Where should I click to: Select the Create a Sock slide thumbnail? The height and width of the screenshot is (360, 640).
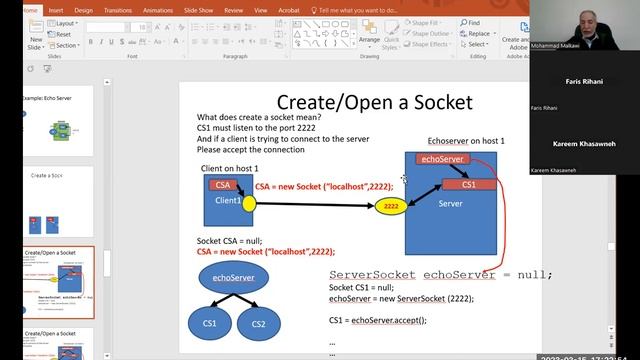tap(58, 201)
